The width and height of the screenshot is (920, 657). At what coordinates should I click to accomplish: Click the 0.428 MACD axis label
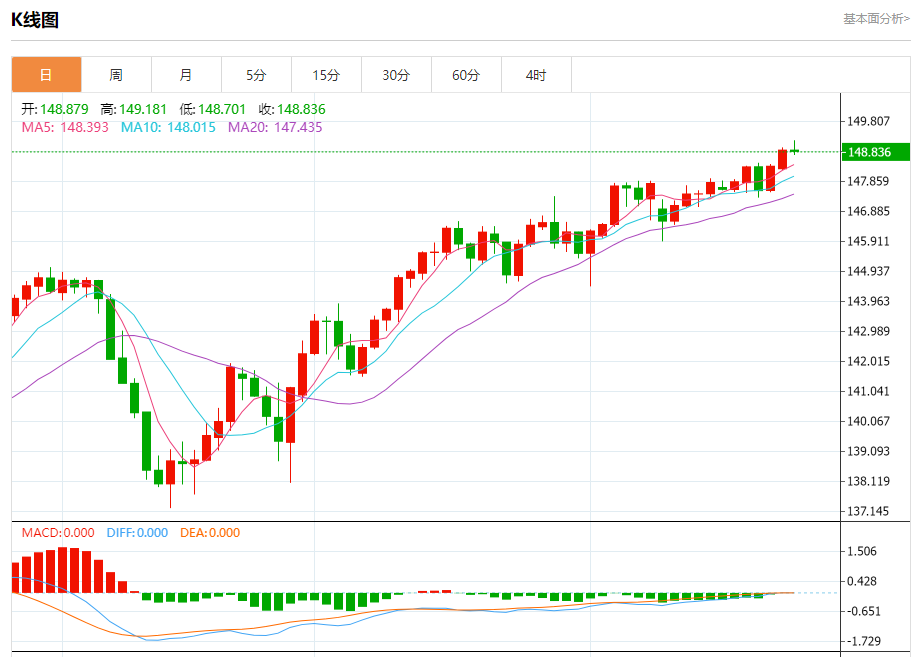click(x=862, y=581)
